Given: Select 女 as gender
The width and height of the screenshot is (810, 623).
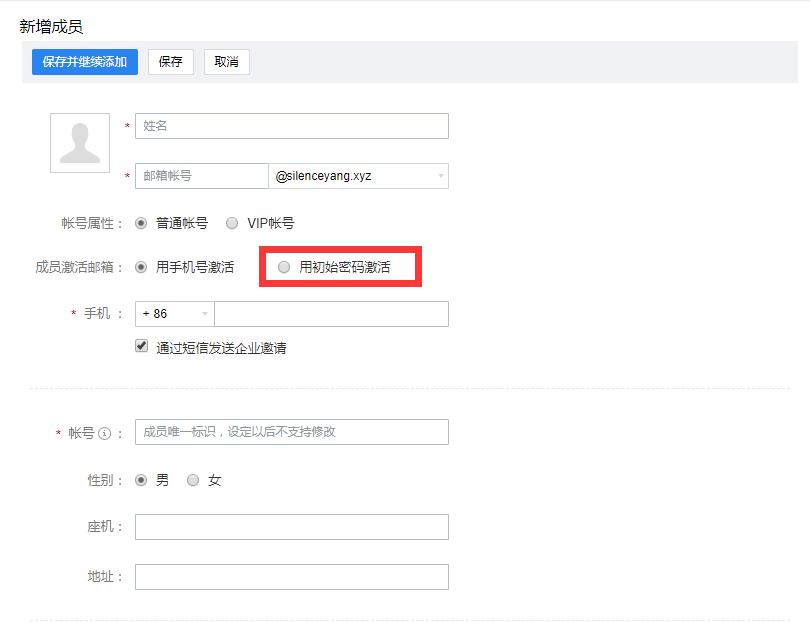Looking at the screenshot, I should 192,480.
